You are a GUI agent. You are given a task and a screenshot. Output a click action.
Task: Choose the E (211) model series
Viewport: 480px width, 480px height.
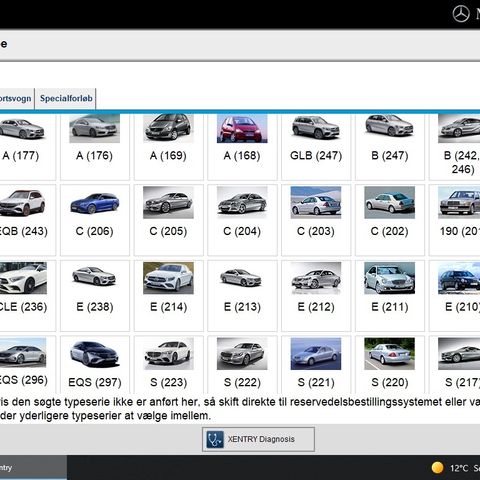tap(390, 296)
